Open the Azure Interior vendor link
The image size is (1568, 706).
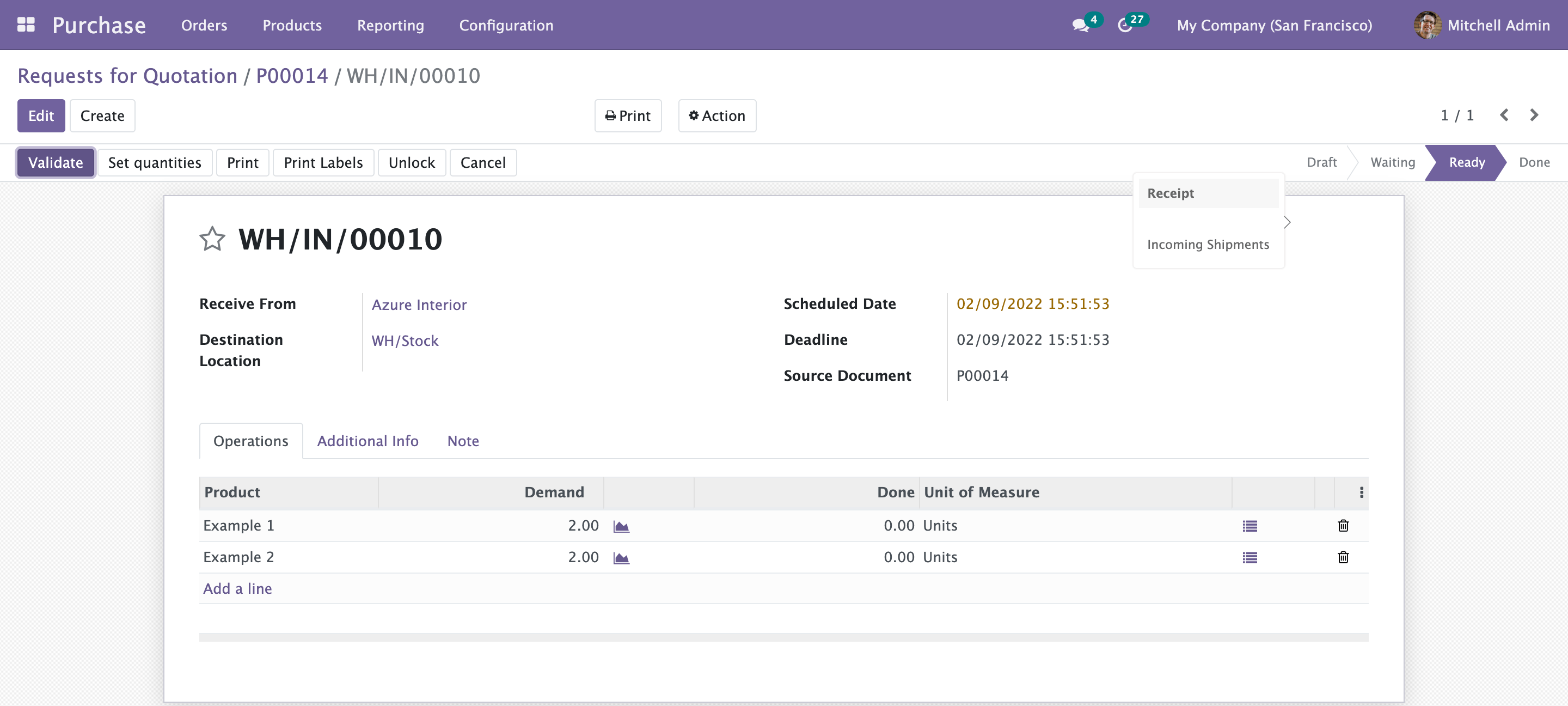coord(419,305)
